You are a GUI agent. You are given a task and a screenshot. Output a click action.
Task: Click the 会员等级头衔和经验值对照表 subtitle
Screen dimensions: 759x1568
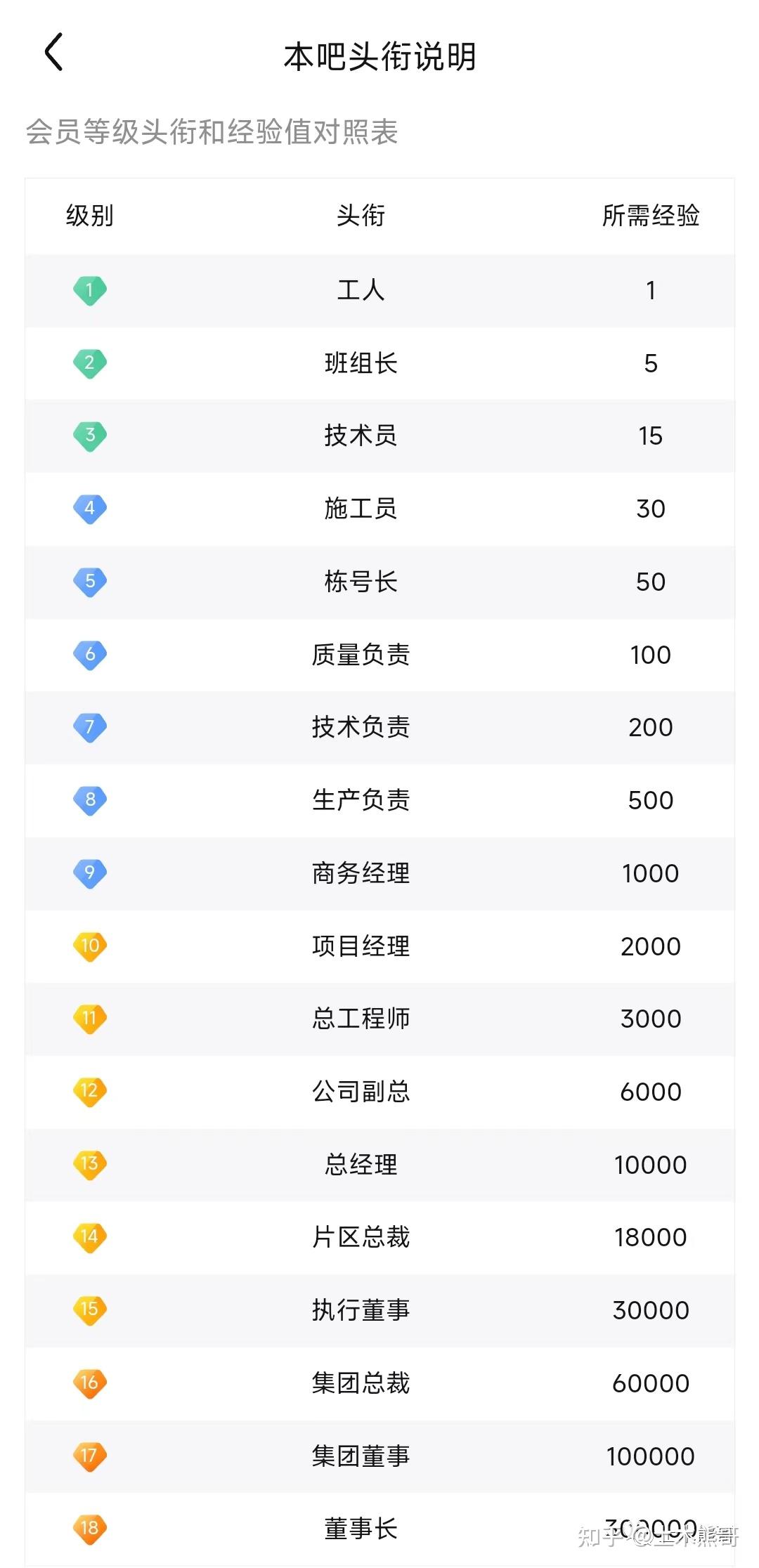point(212,132)
